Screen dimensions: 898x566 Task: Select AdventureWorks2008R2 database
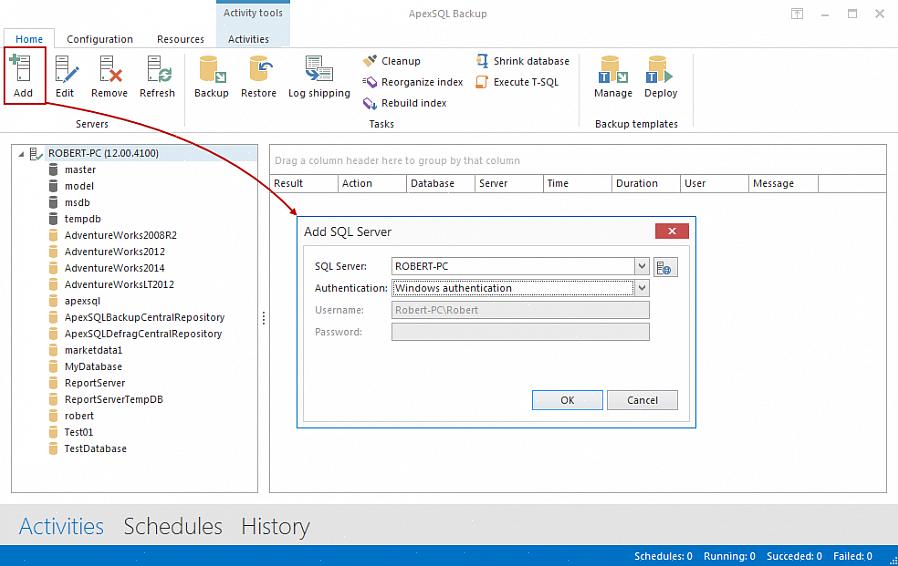(x=121, y=235)
